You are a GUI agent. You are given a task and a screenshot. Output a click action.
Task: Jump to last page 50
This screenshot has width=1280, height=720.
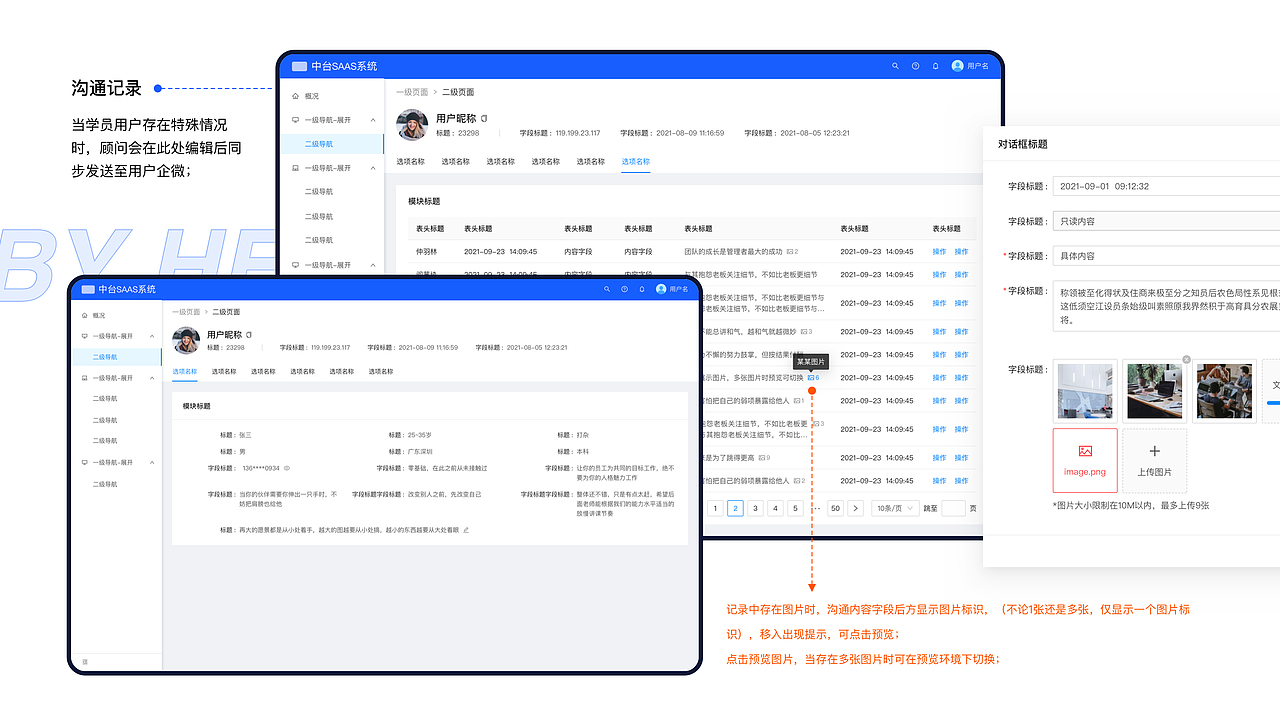tap(835, 508)
